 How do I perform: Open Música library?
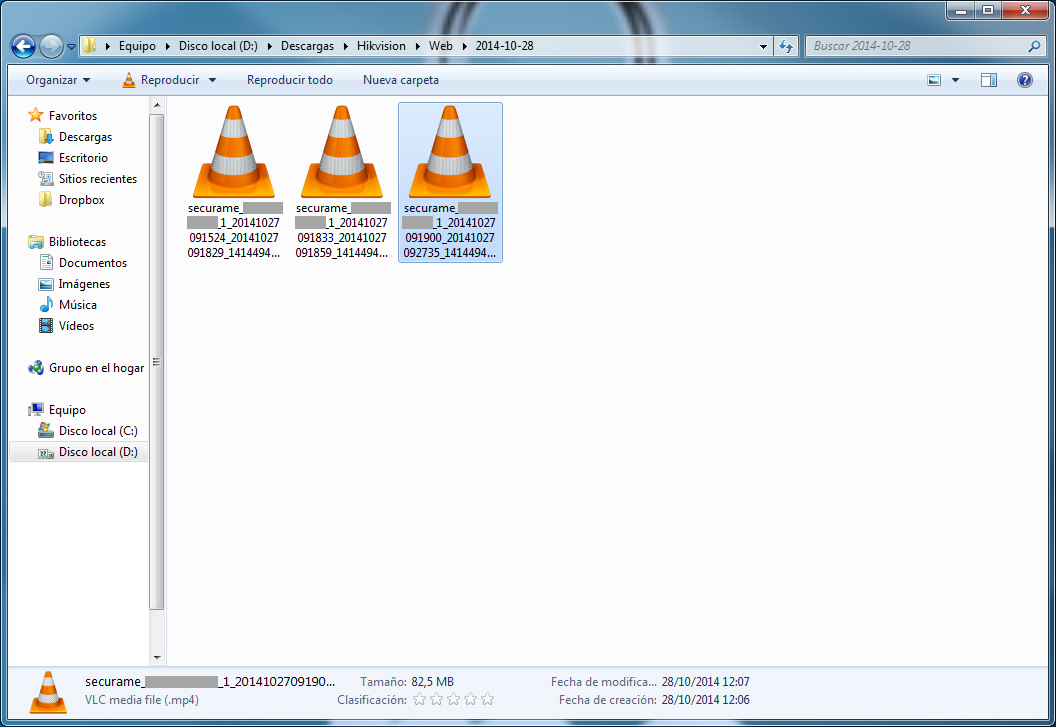[x=77, y=305]
